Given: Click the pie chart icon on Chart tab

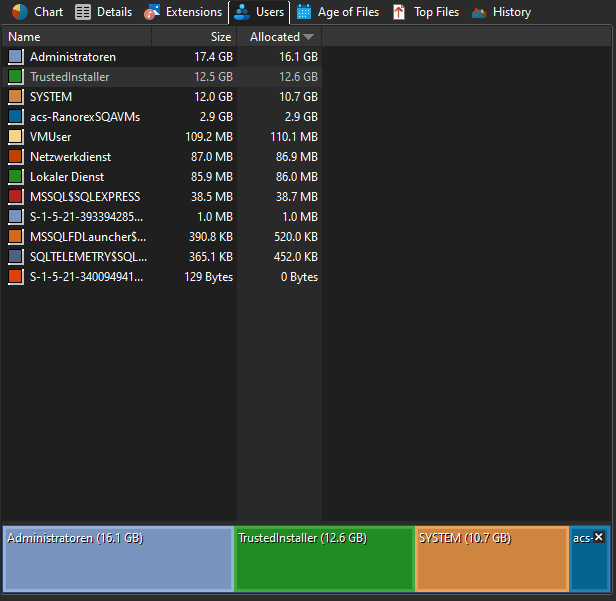Looking at the screenshot, I should pos(20,12).
